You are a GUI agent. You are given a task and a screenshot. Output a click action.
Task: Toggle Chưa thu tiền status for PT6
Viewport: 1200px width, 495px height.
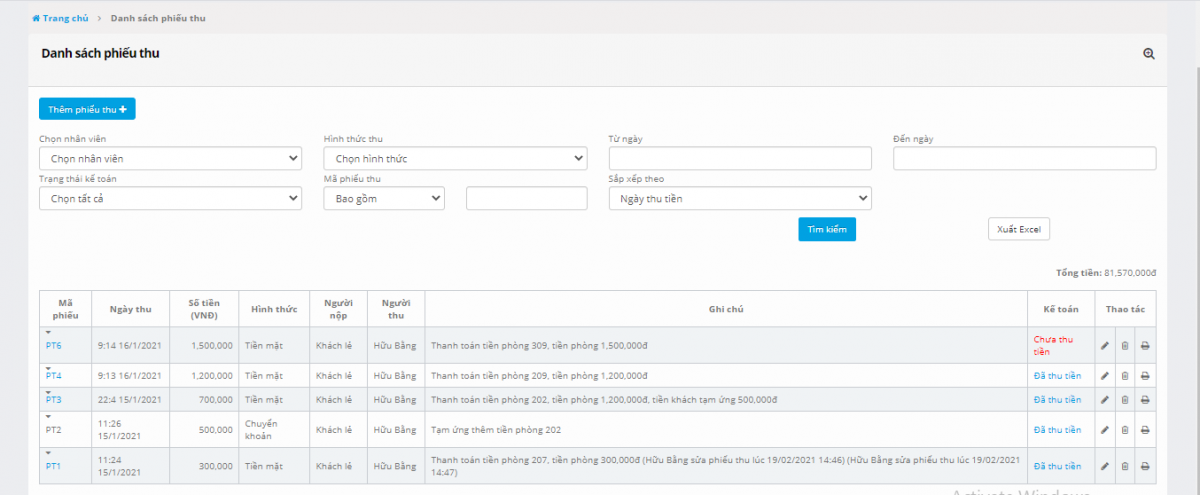[1055, 345]
